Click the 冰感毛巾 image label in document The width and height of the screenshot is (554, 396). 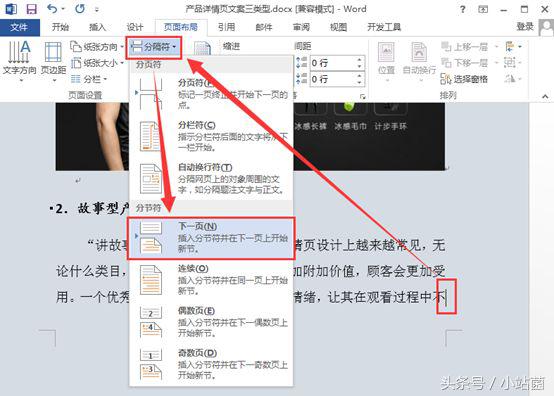350,126
